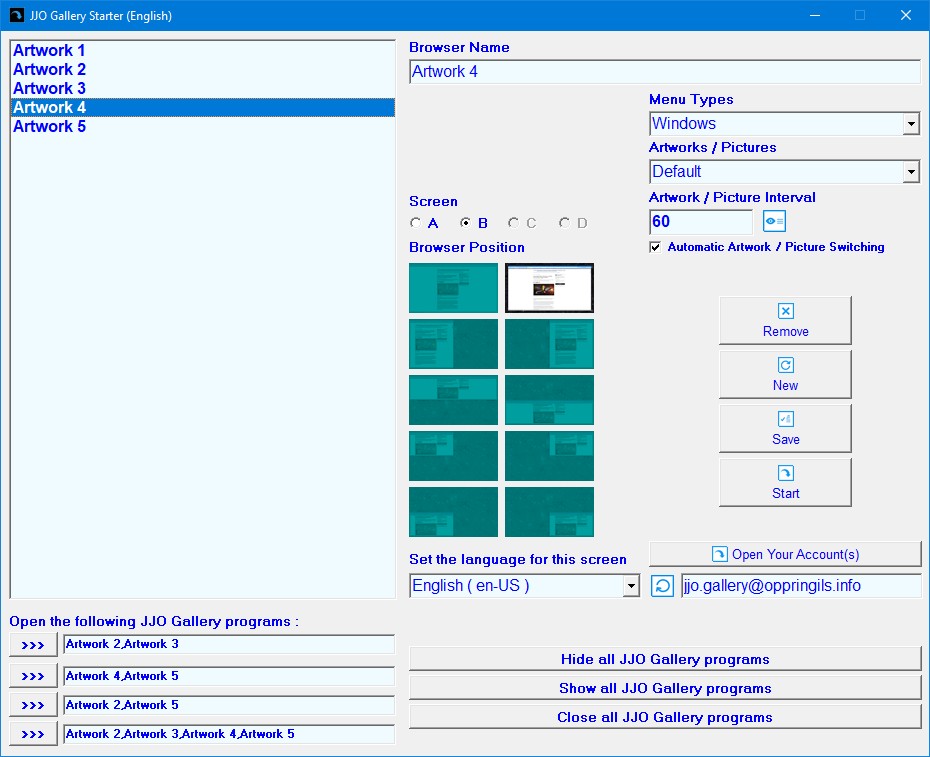Choose Artwork 5 from the list
This screenshot has height=757, width=930.
(49, 126)
